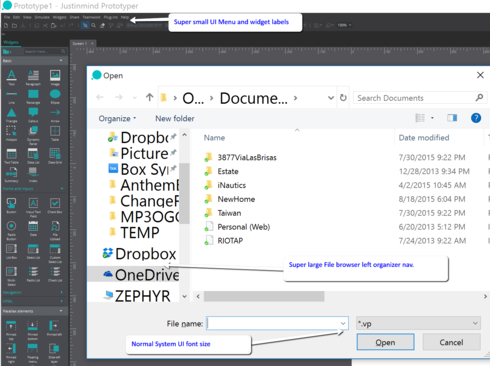Select the Text widget in Justinmind

click(12, 77)
